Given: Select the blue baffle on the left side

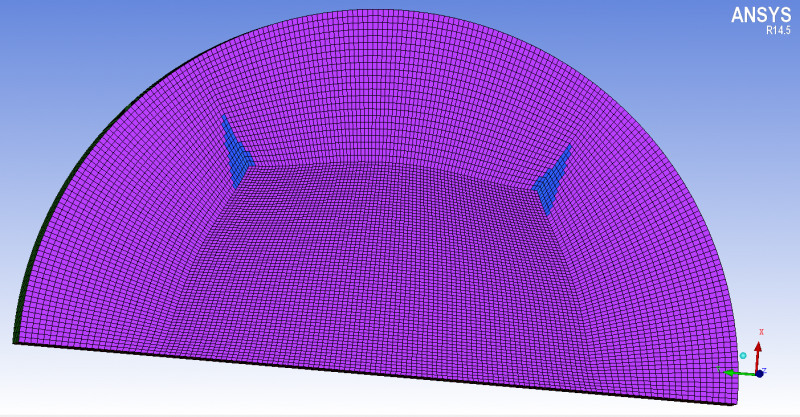Looking at the screenshot, I should coord(237,152).
